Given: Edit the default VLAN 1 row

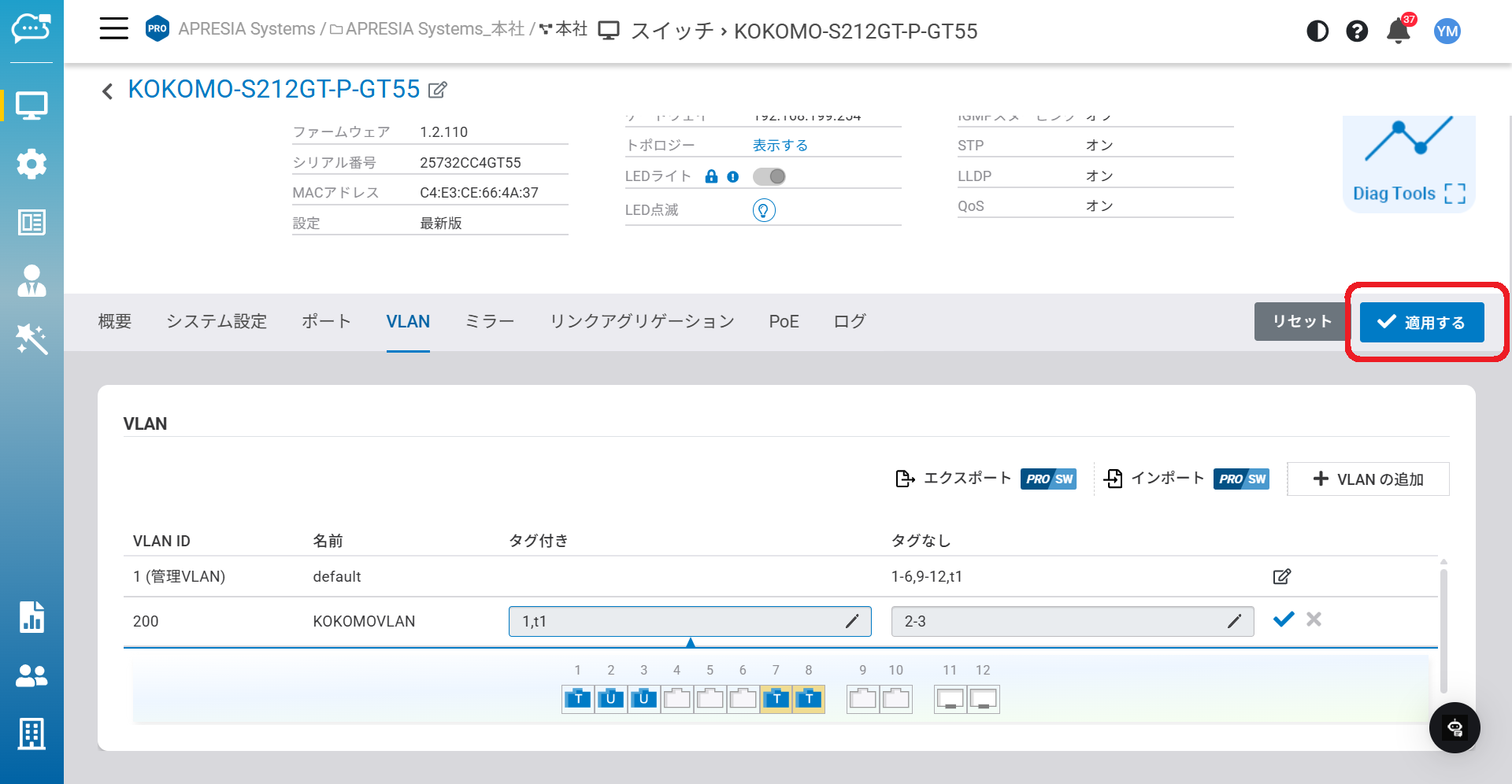Looking at the screenshot, I should (x=1281, y=577).
